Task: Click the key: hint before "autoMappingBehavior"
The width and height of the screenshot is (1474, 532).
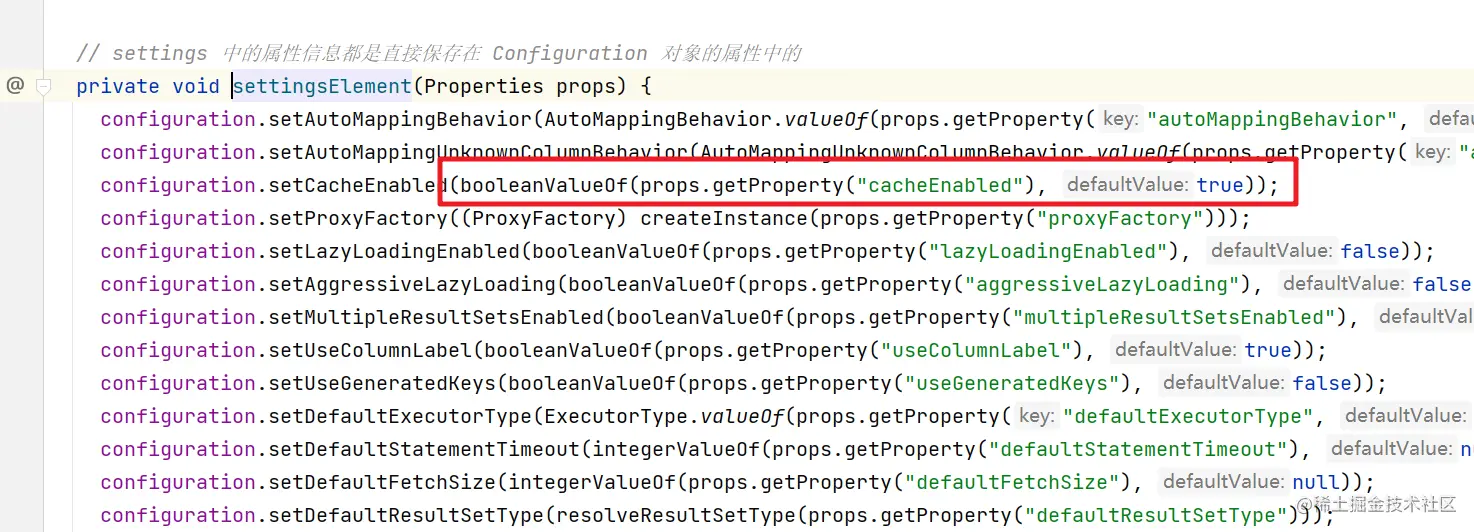Action: (x=1120, y=119)
